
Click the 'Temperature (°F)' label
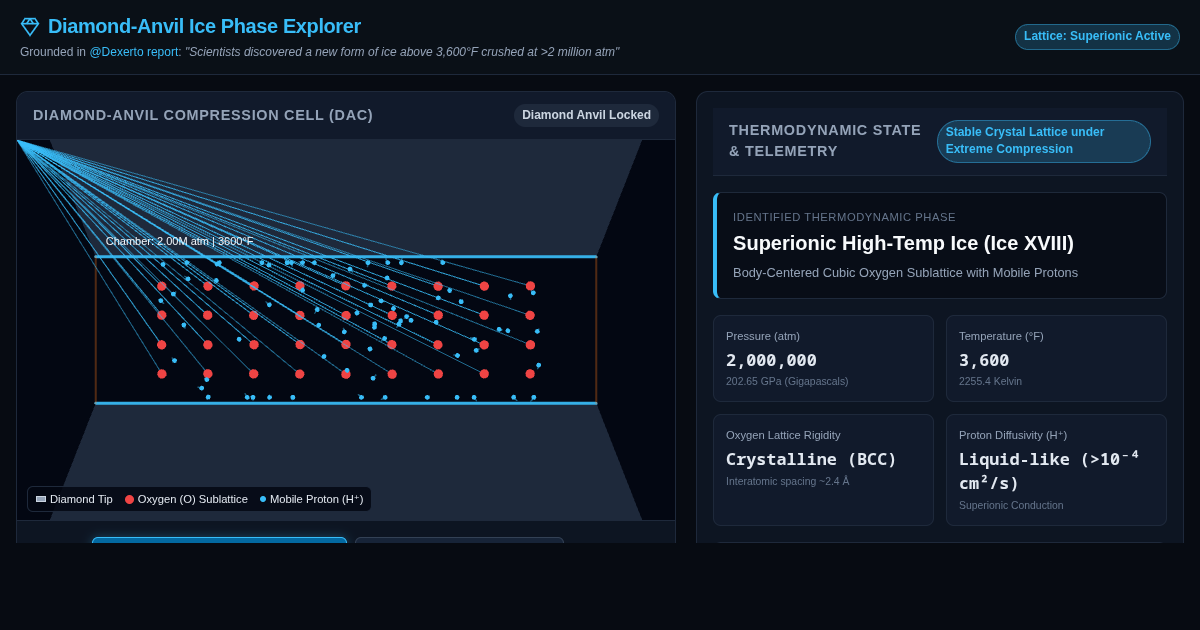coord(1001,336)
